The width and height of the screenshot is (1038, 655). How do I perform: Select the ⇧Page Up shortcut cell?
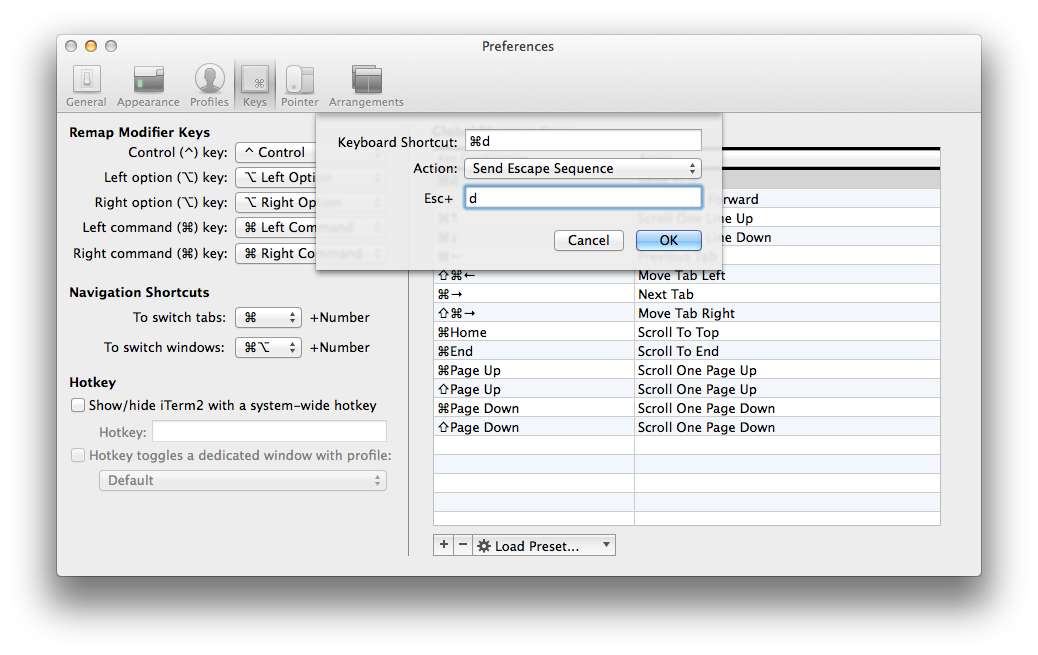[x=534, y=389]
